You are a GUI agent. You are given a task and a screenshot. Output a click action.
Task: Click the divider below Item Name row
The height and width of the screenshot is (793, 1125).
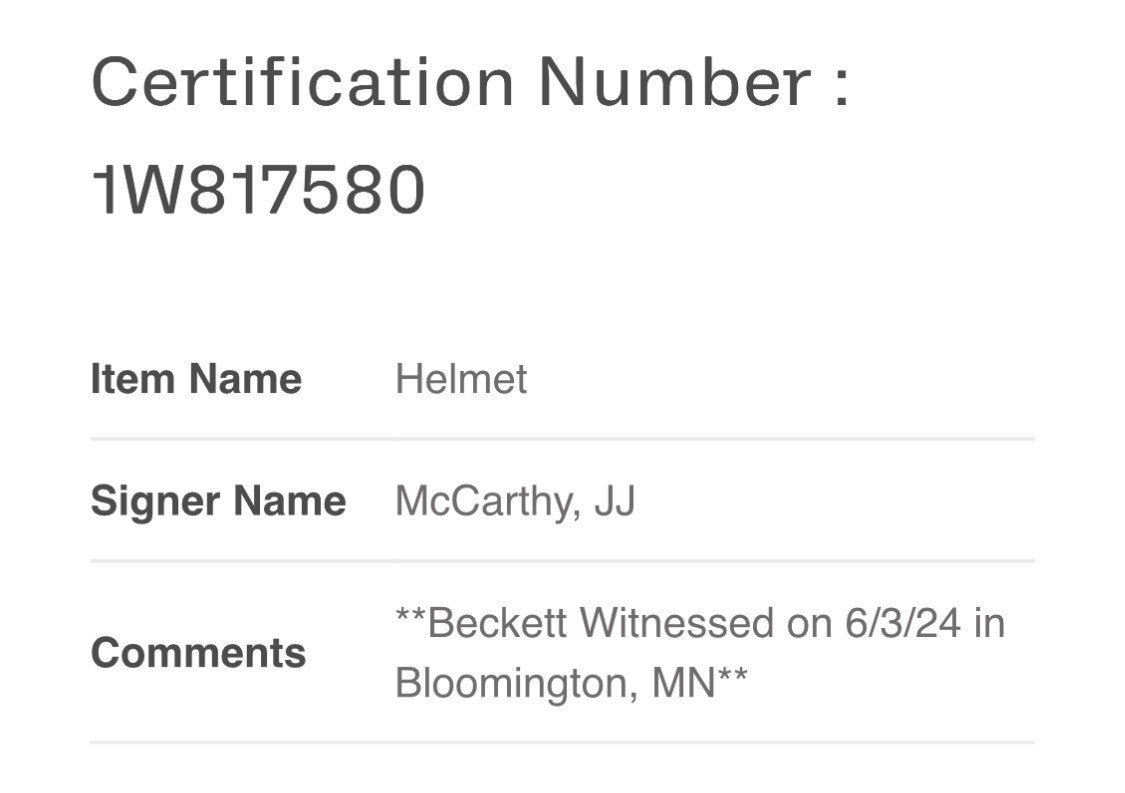click(x=562, y=438)
